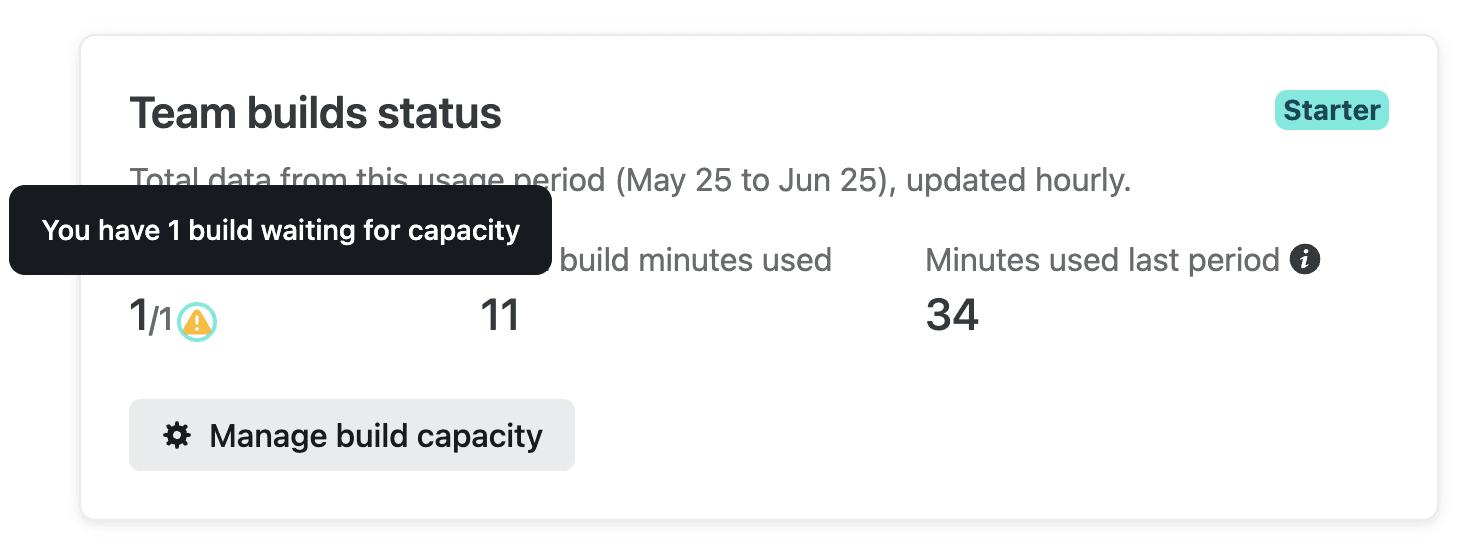The width and height of the screenshot is (1466, 547).
Task: Click the Starter plan badge
Action: [1331, 111]
